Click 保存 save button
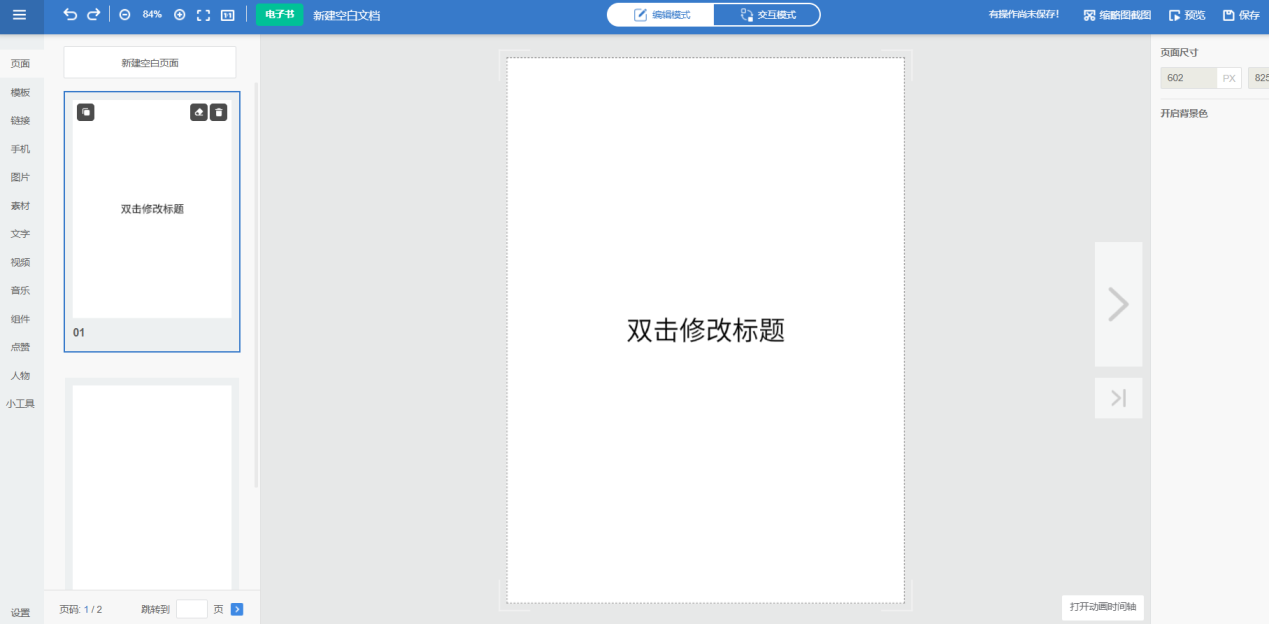This screenshot has height=624, width=1269. point(1241,15)
